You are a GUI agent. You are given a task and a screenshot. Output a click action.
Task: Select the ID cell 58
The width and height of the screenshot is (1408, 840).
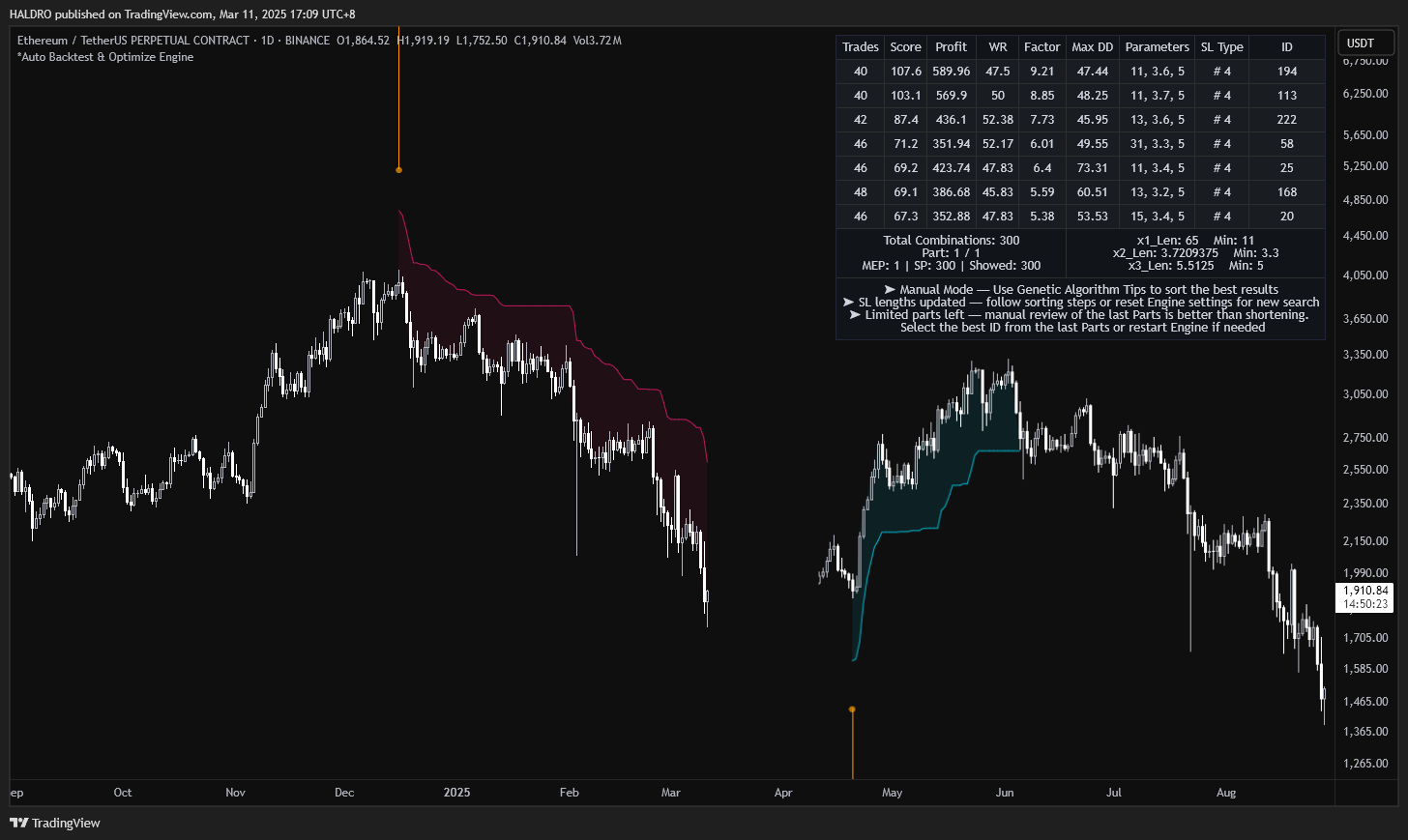tap(1287, 144)
